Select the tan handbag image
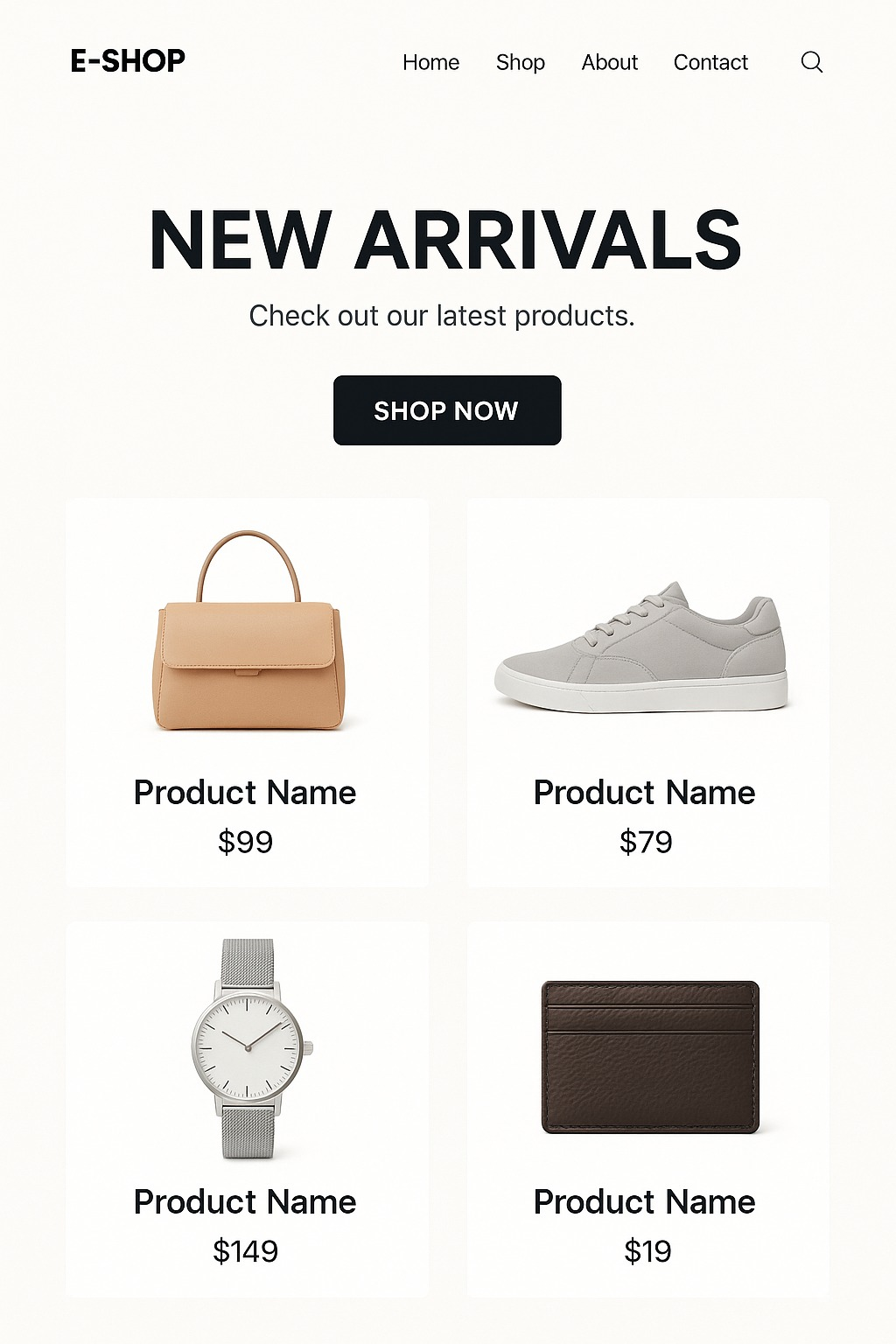 (x=248, y=630)
